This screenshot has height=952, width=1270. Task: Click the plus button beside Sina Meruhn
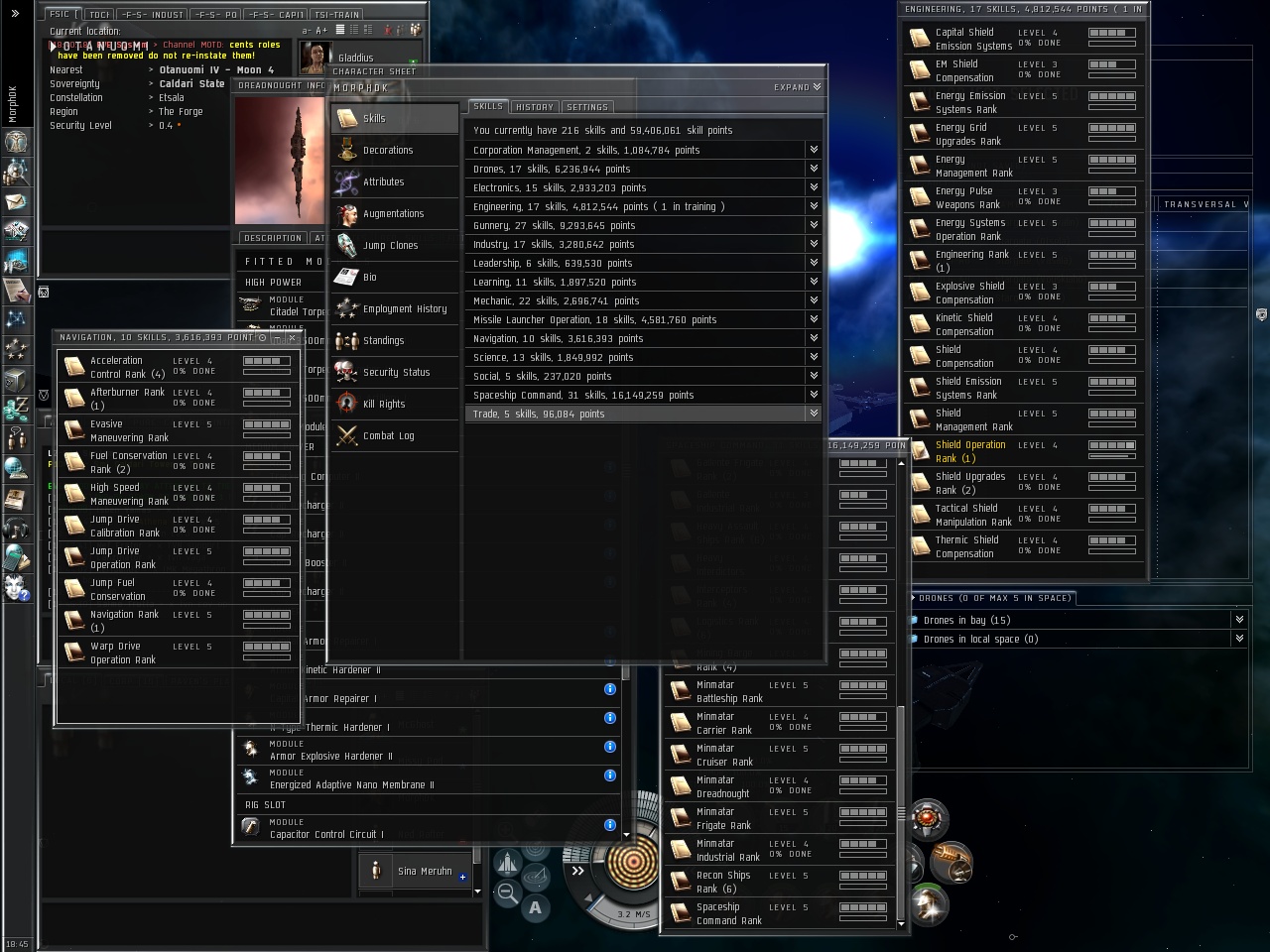(x=462, y=877)
